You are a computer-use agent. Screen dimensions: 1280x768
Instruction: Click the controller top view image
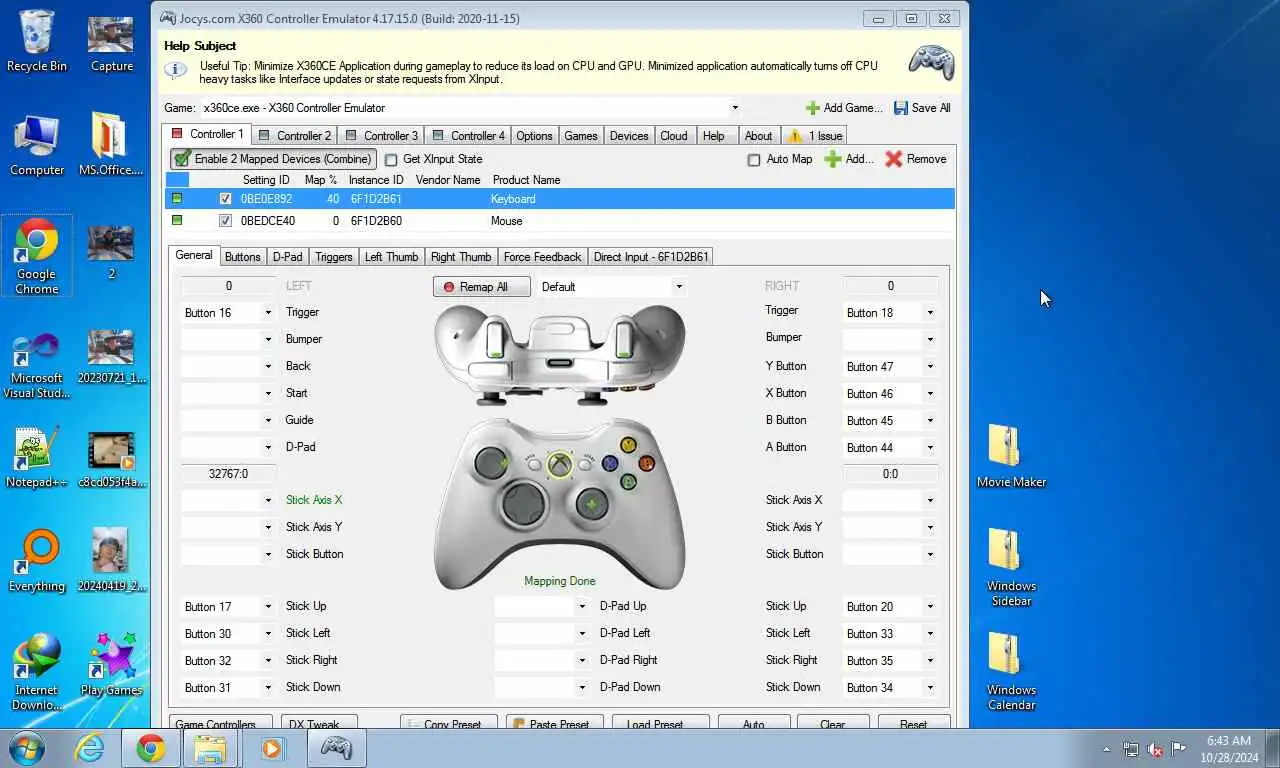coord(560,353)
